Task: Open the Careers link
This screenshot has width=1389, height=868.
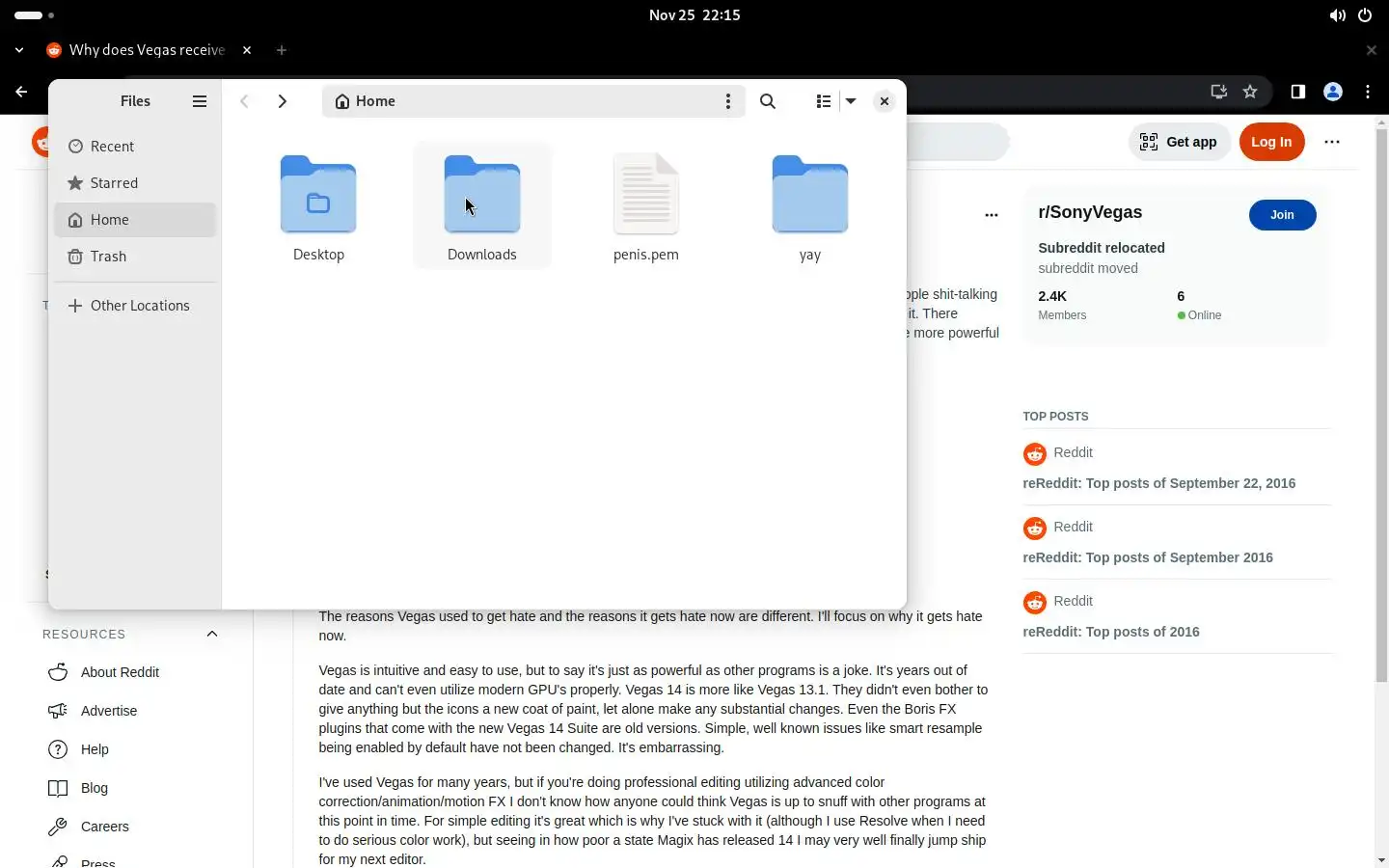Action: 104,827
